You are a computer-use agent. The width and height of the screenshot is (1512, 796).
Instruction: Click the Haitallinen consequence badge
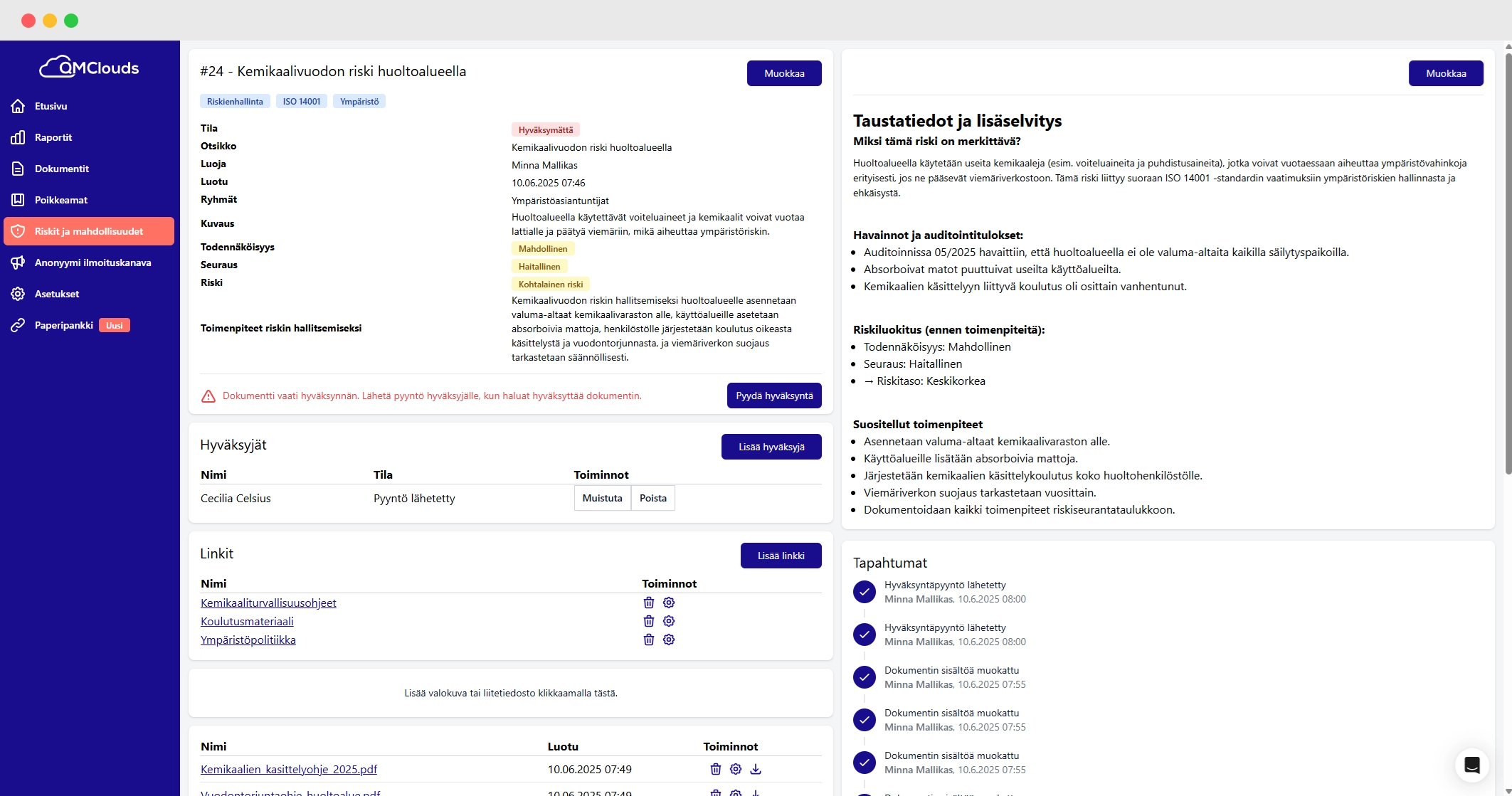(539, 267)
